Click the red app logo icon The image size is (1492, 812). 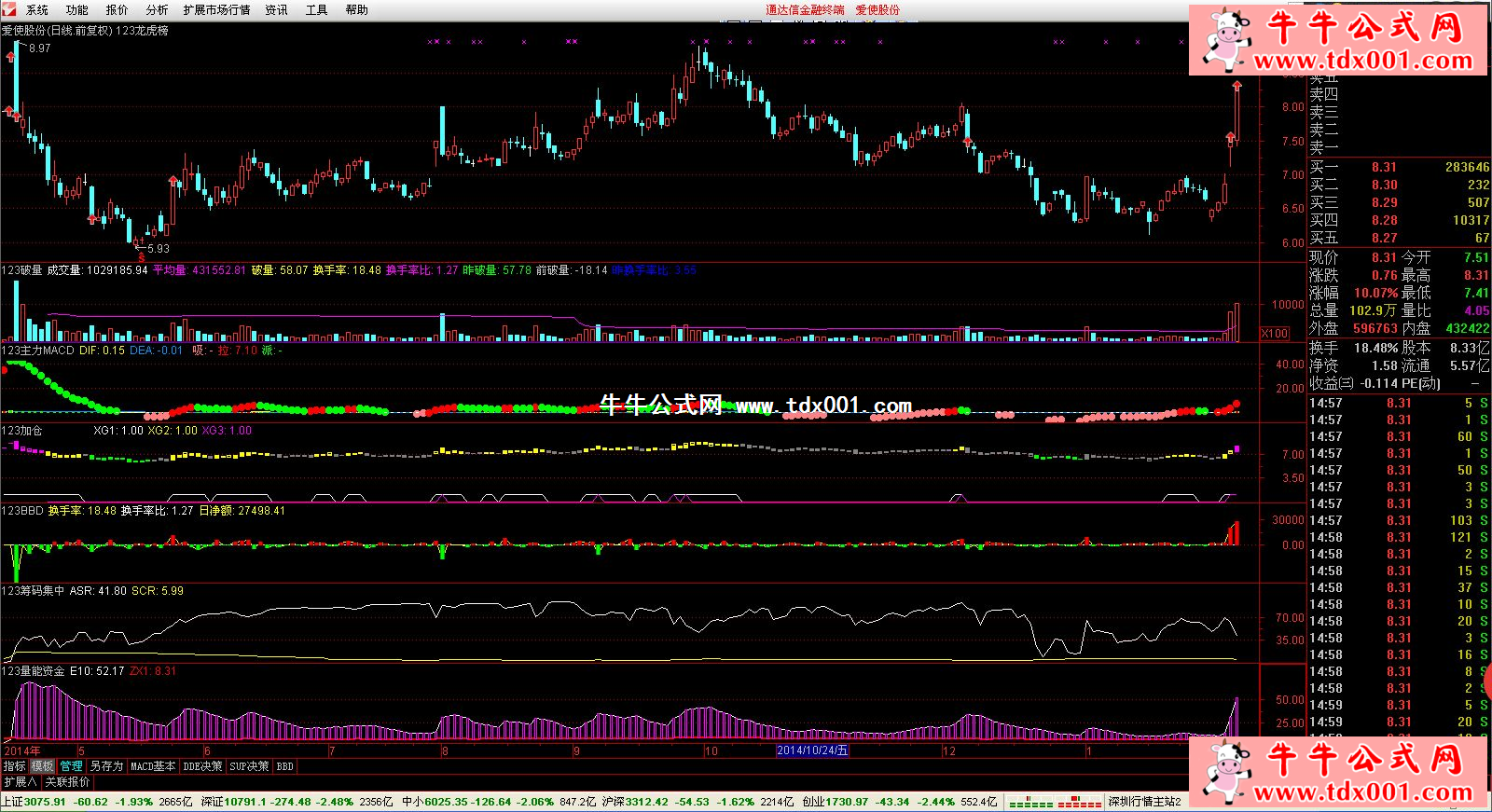pos(8,9)
